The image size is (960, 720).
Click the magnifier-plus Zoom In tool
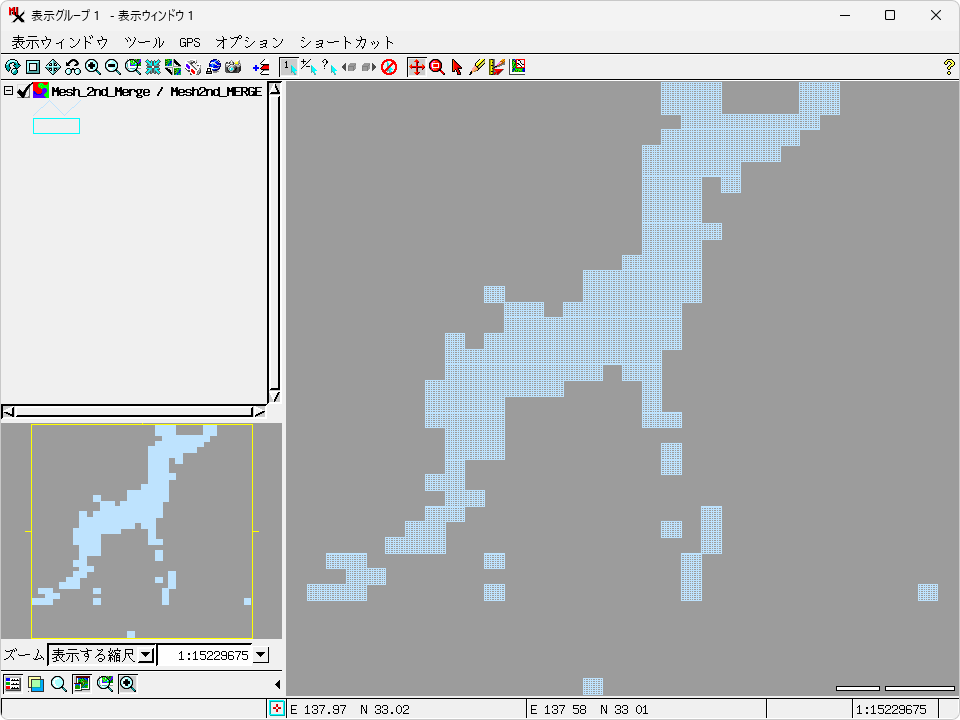click(93, 67)
